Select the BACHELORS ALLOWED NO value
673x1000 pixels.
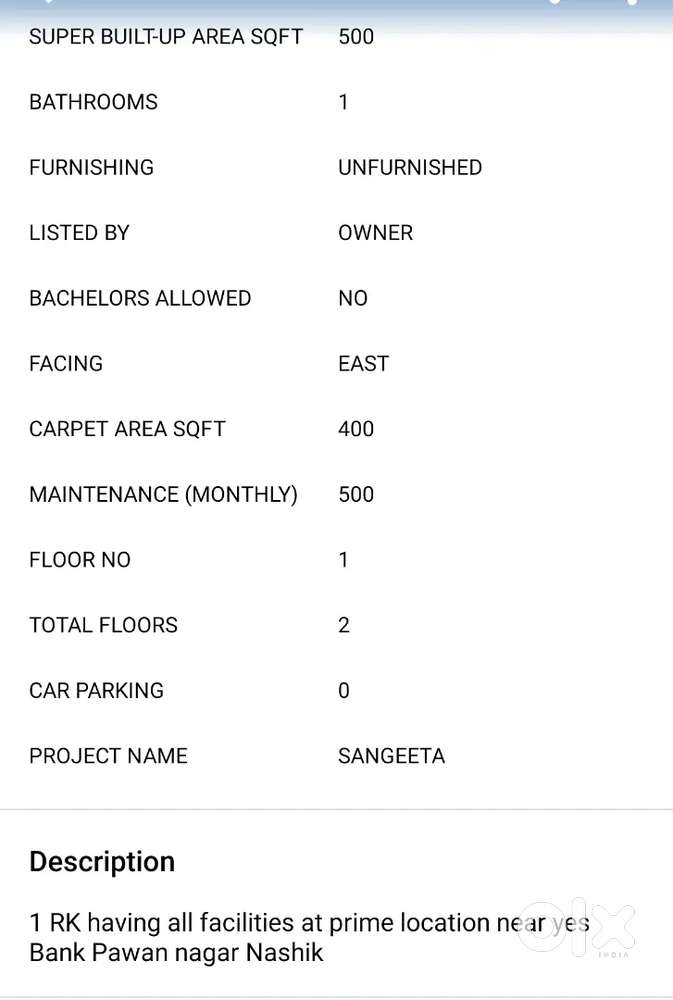tap(352, 298)
